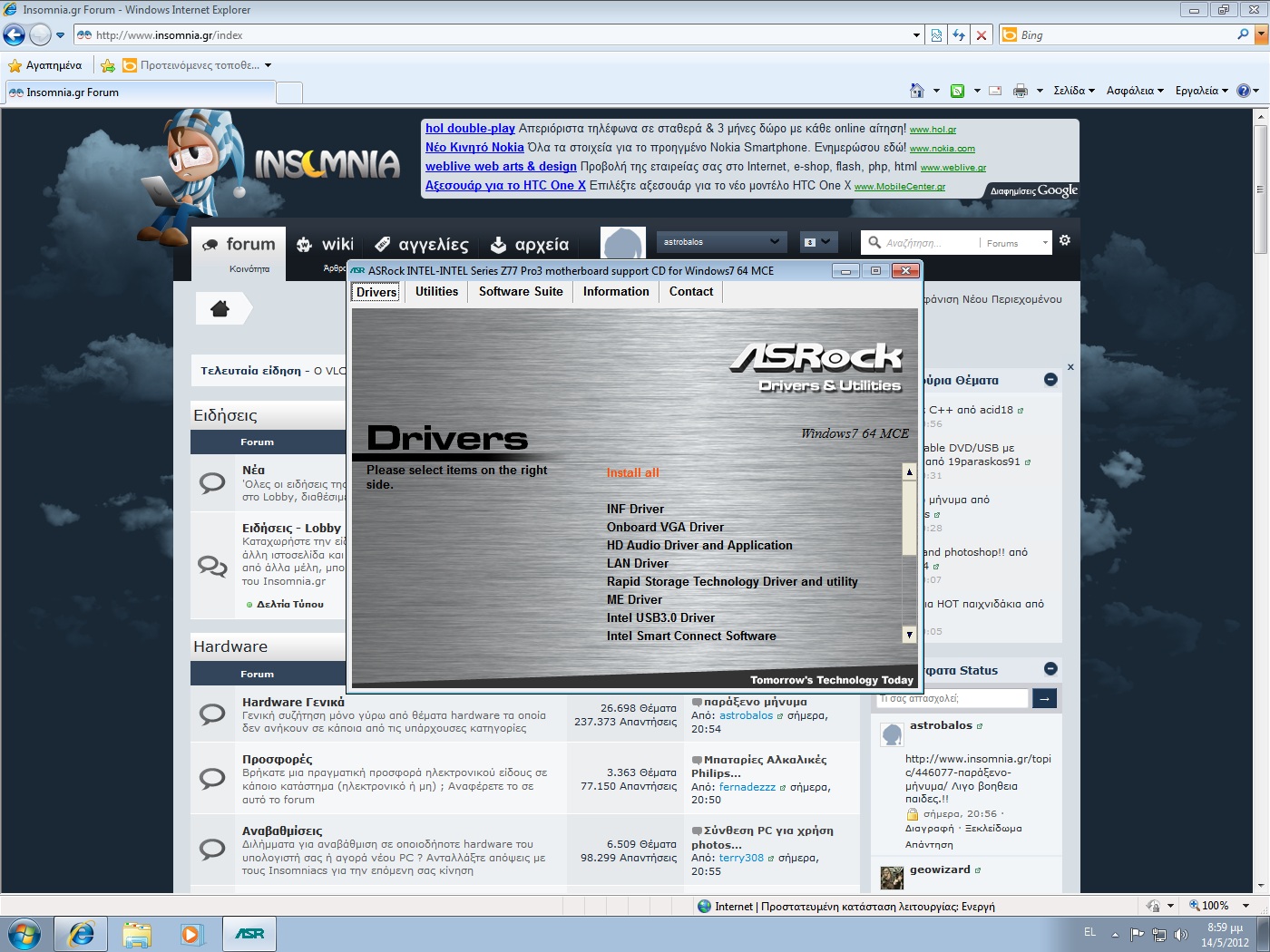Viewport: 1270px width, 952px height.
Task: Click Internet Explorer in the taskbar
Action: pos(81,934)
